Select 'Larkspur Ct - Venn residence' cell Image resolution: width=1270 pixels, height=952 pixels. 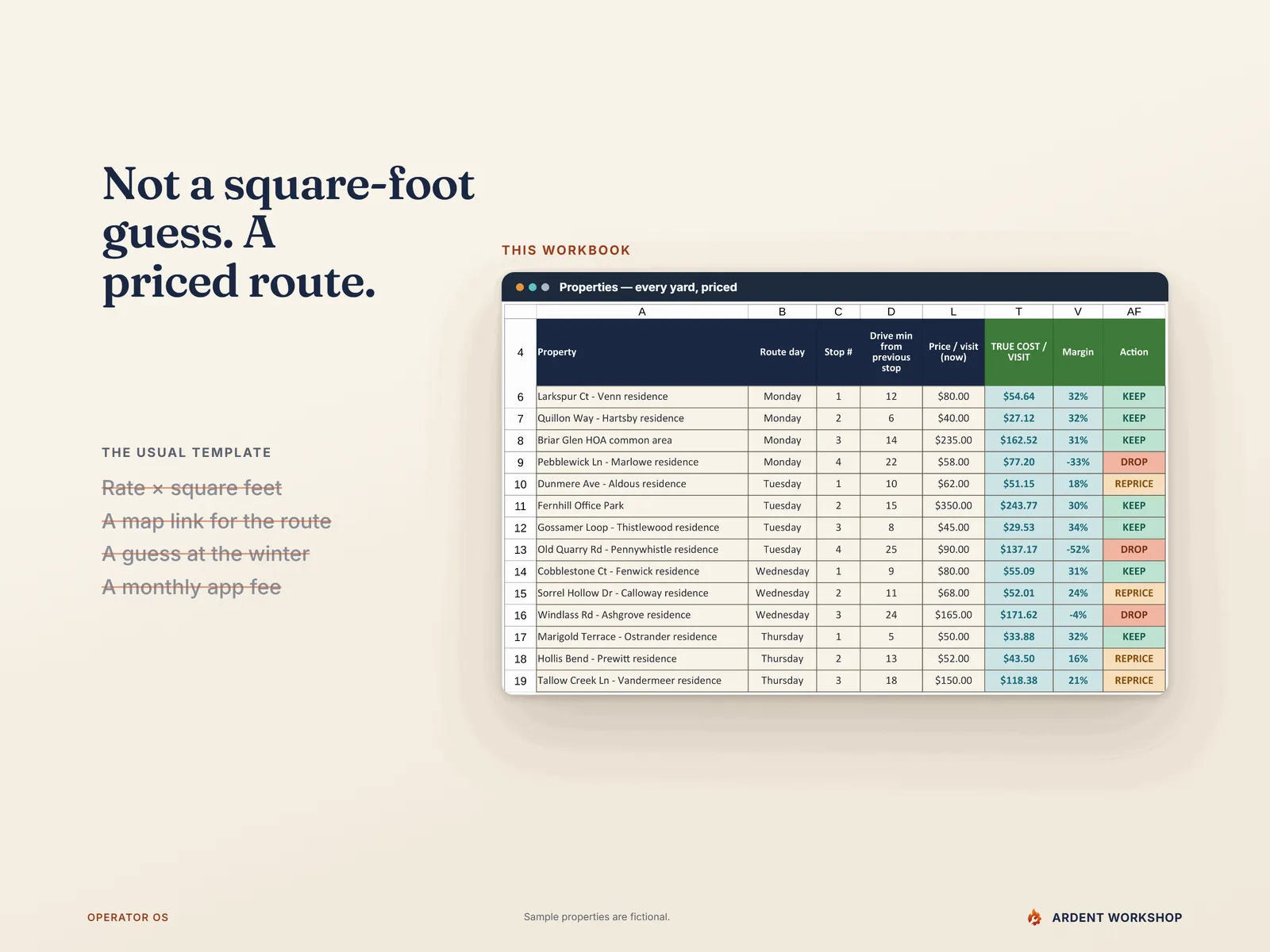pyautogui.click(x=642, y=397)
